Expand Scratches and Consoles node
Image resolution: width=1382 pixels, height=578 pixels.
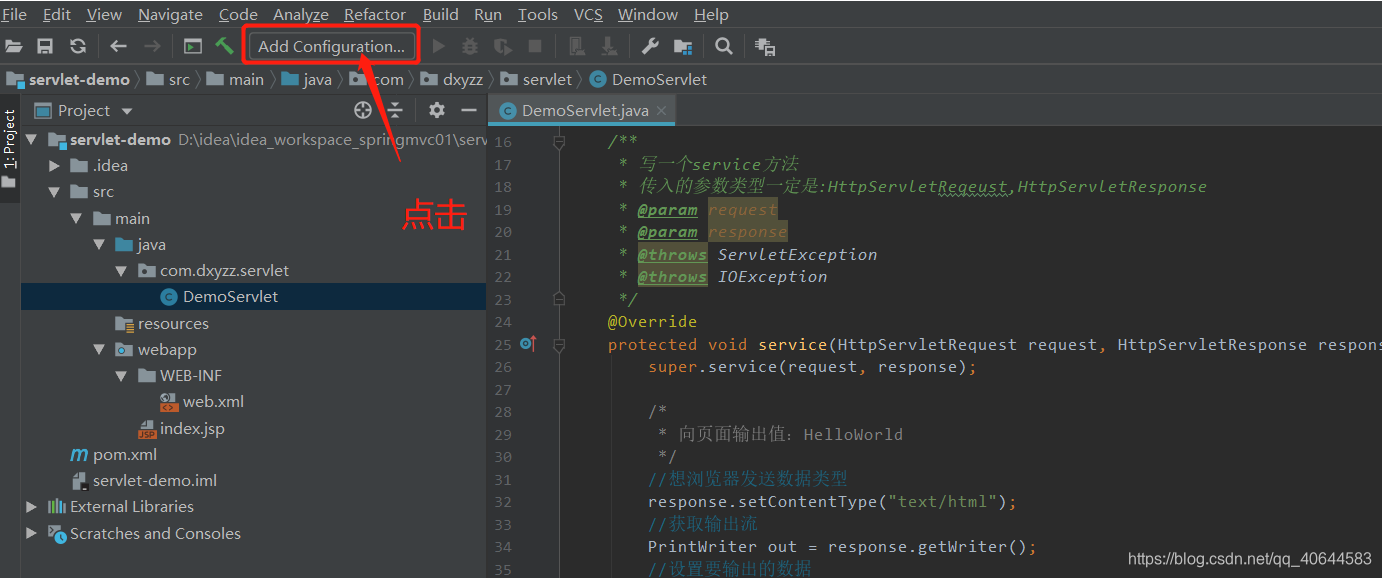click(32, 533)
